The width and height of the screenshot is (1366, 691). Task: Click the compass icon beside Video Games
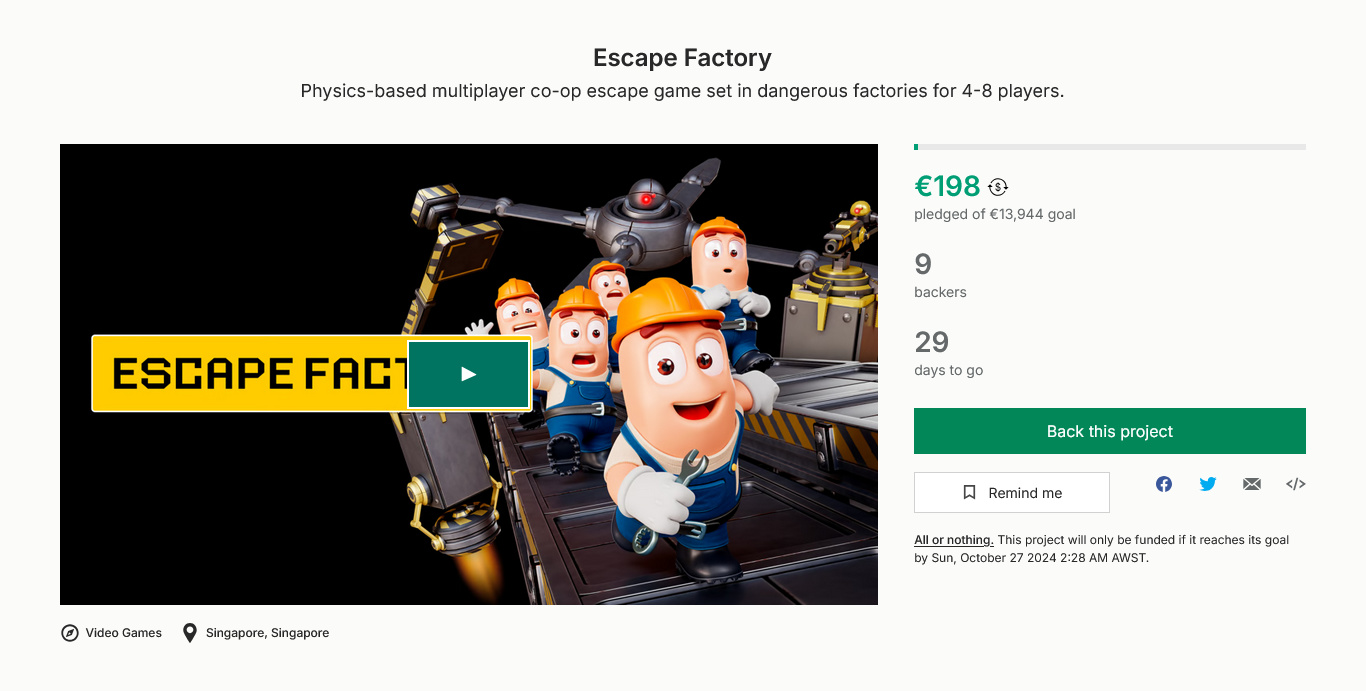point(70,633)
